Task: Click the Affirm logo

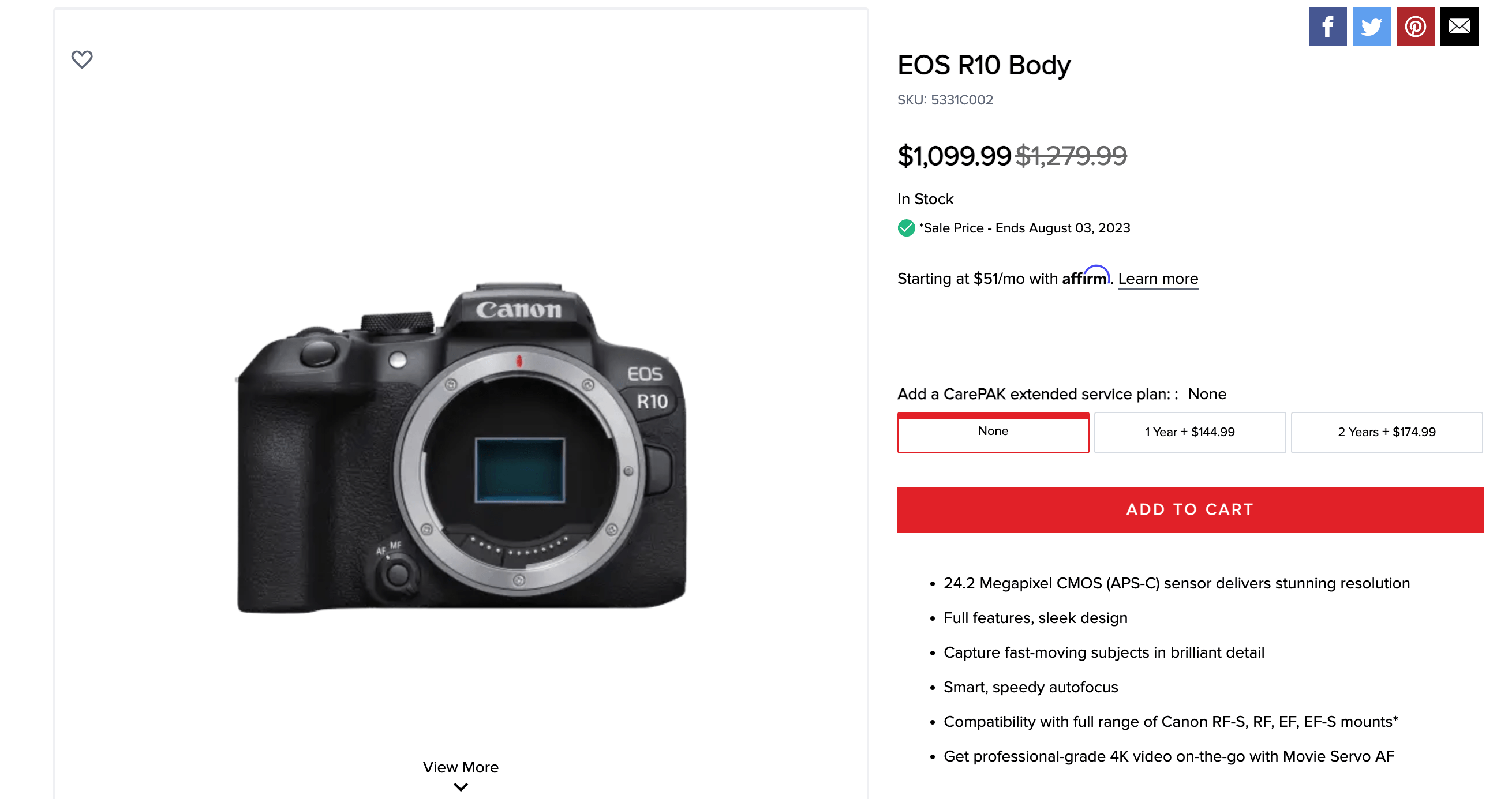Action: coord(1086,277)
